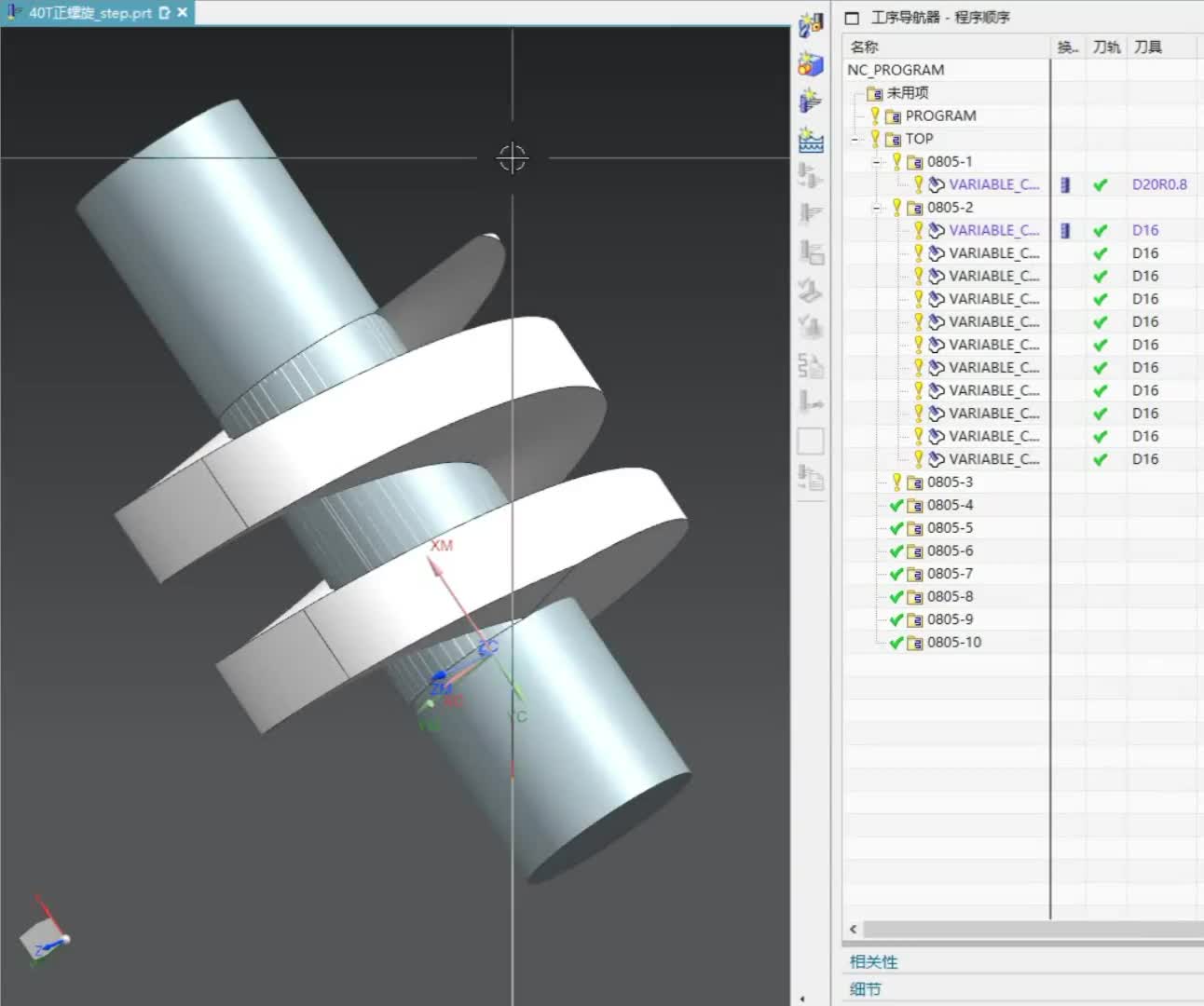
Task: Click the 换.. column header
Action: [1068, 47]
